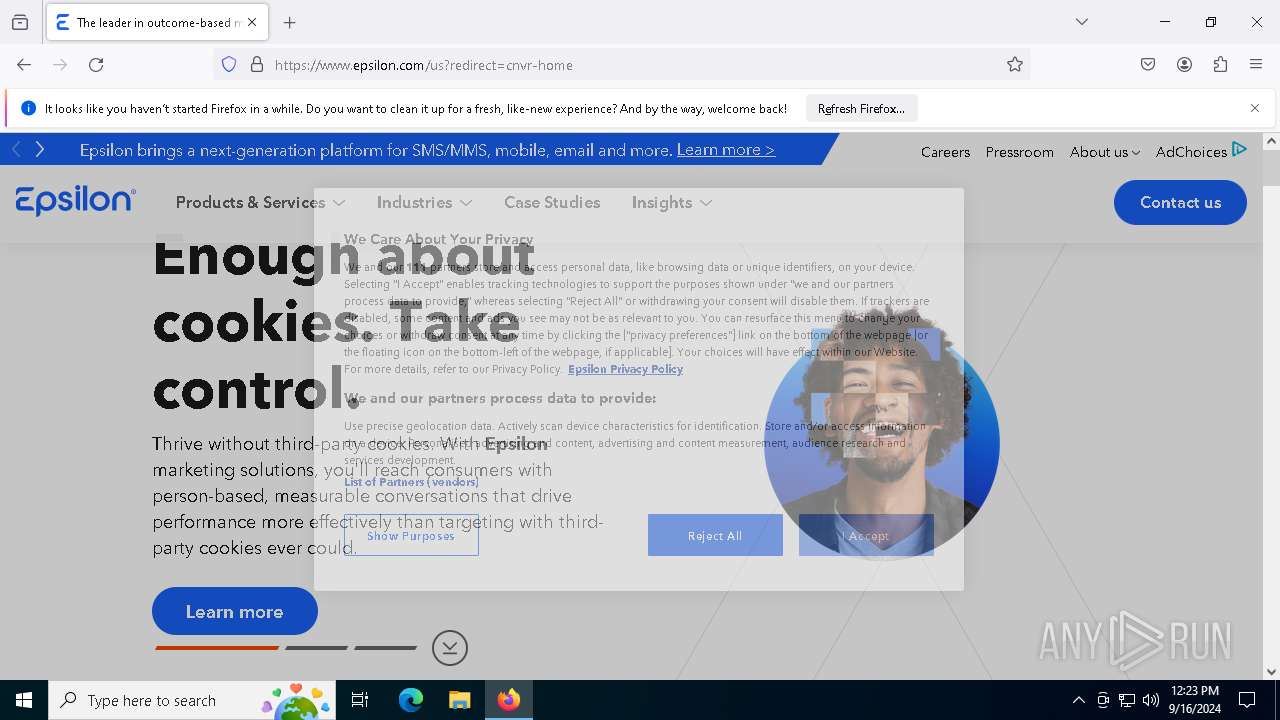Click Show Purposes button
1280x720 pixels.
tap(411, 536)
